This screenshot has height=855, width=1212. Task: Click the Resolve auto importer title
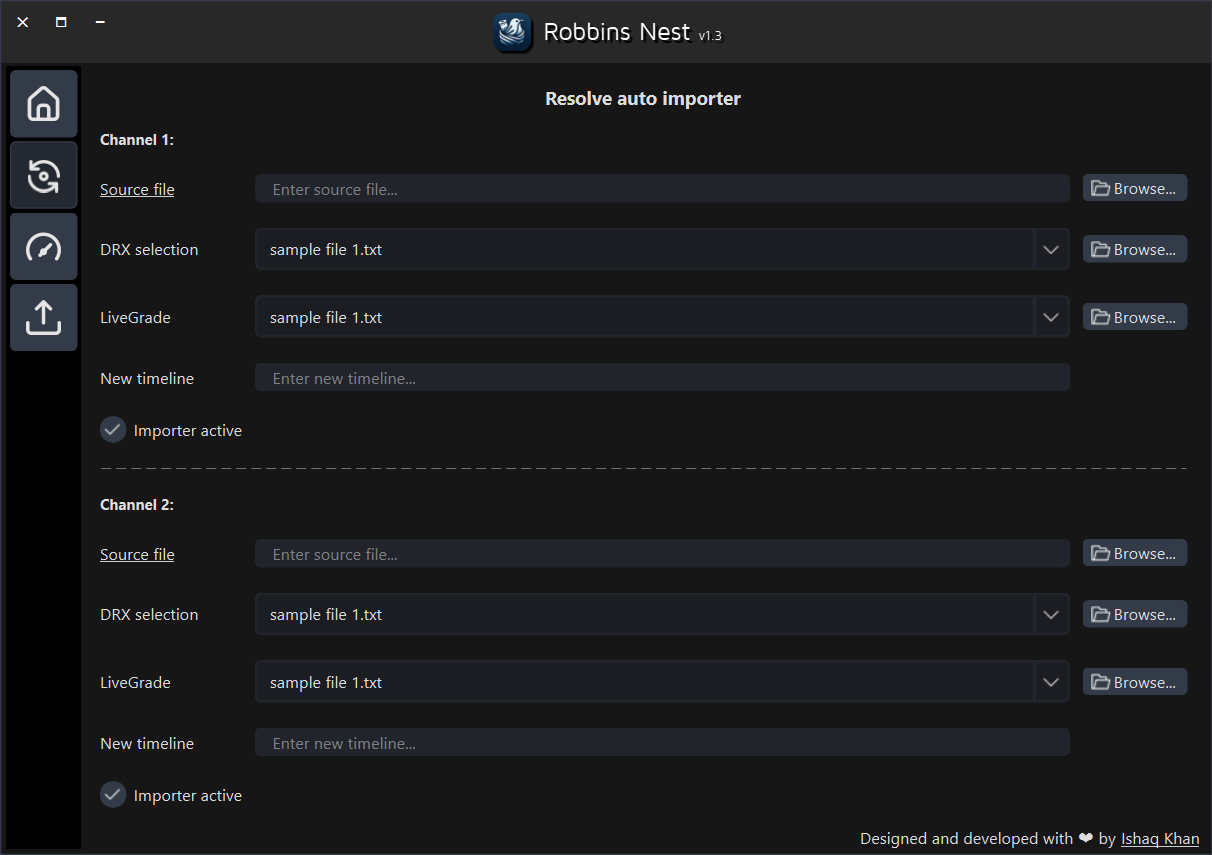(x=643, y=99)
